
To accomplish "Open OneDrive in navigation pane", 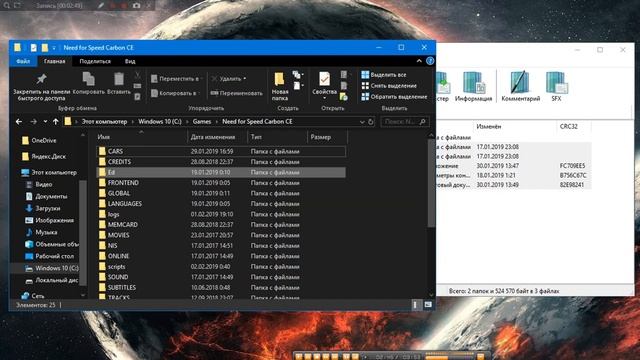I will [39, 140].
